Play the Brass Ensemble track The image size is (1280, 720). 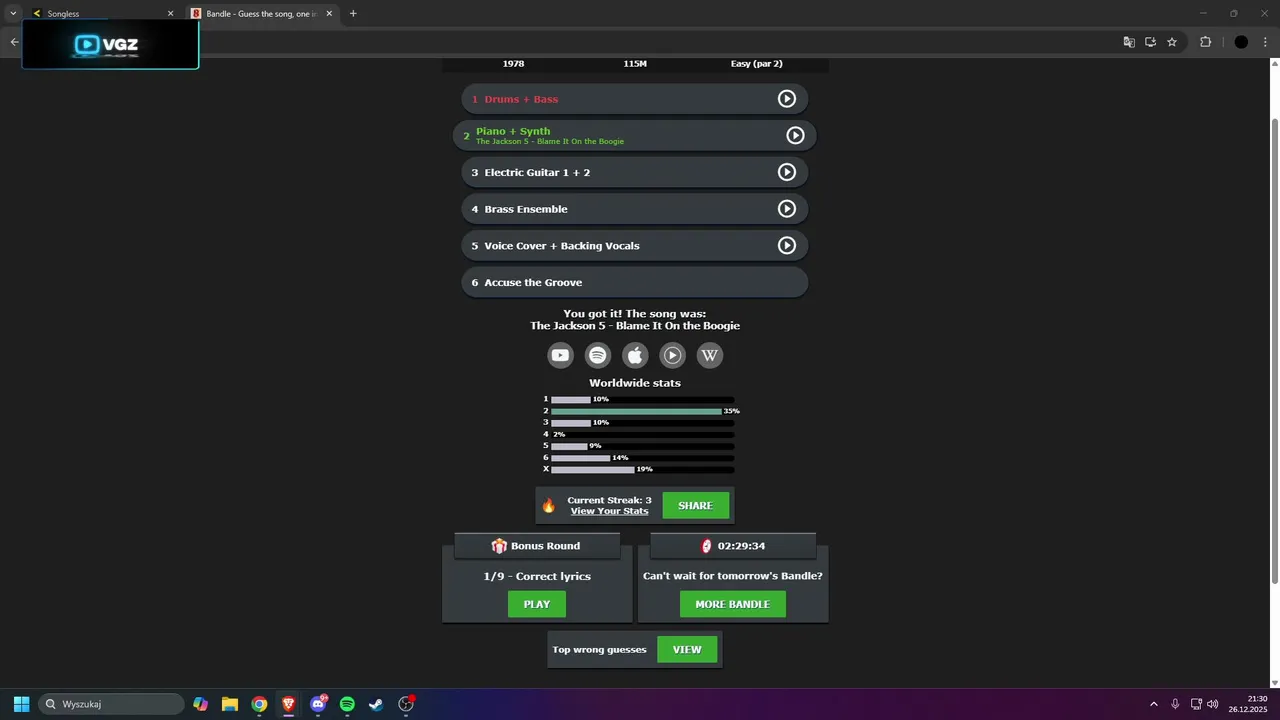(x=787, y=209)
